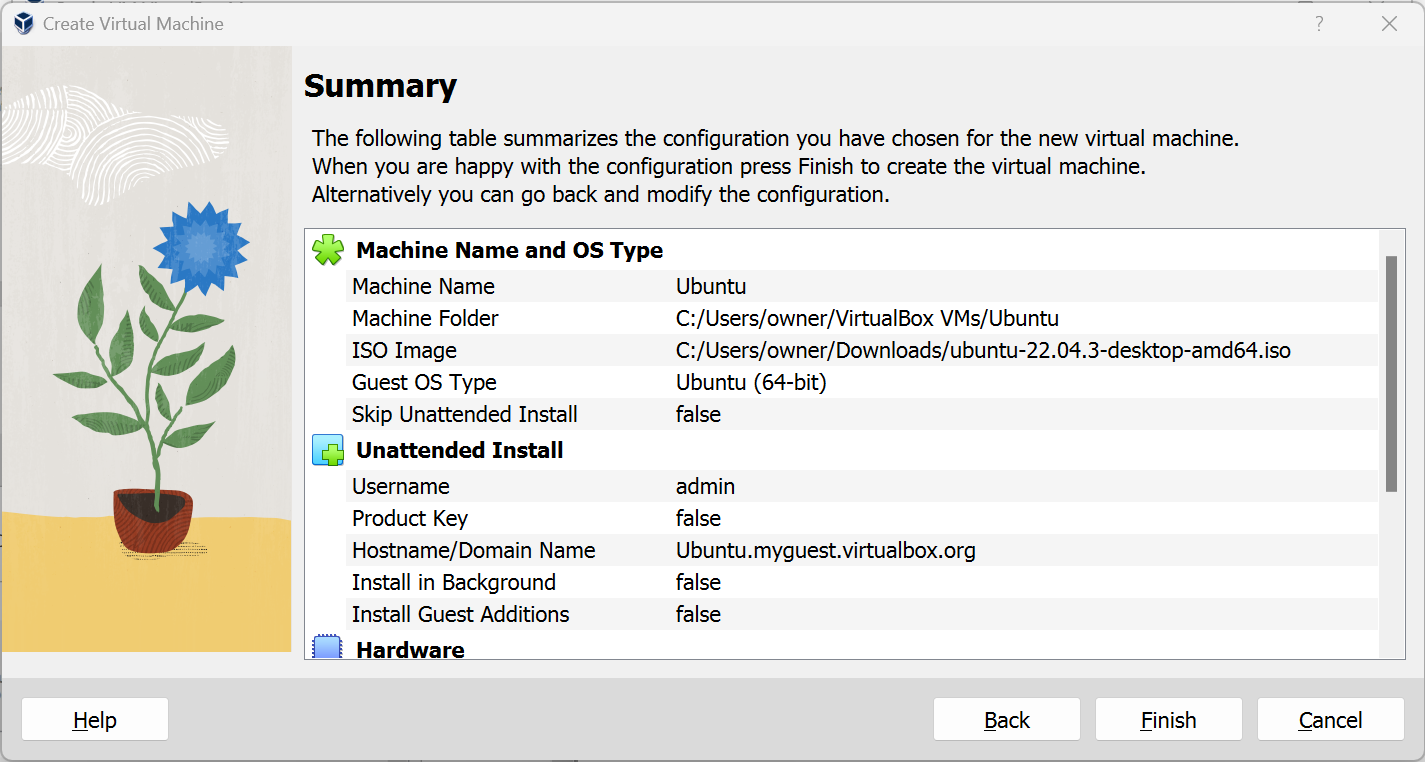Click the summary table vertical scrollbar
1425x762 pixels.
[x=1391, y=373]
